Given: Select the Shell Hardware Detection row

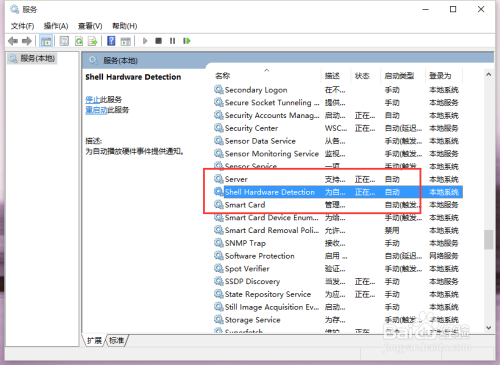Looking at the screenshot, I should point(337,192).
